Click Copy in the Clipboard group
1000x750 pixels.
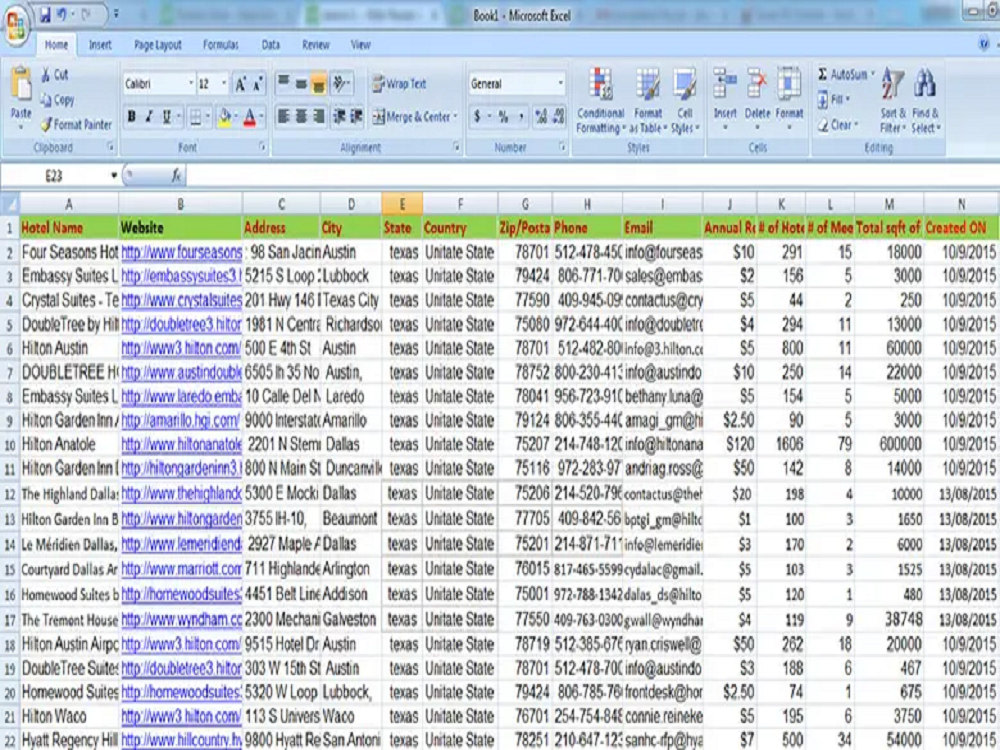tap(57, 99)
